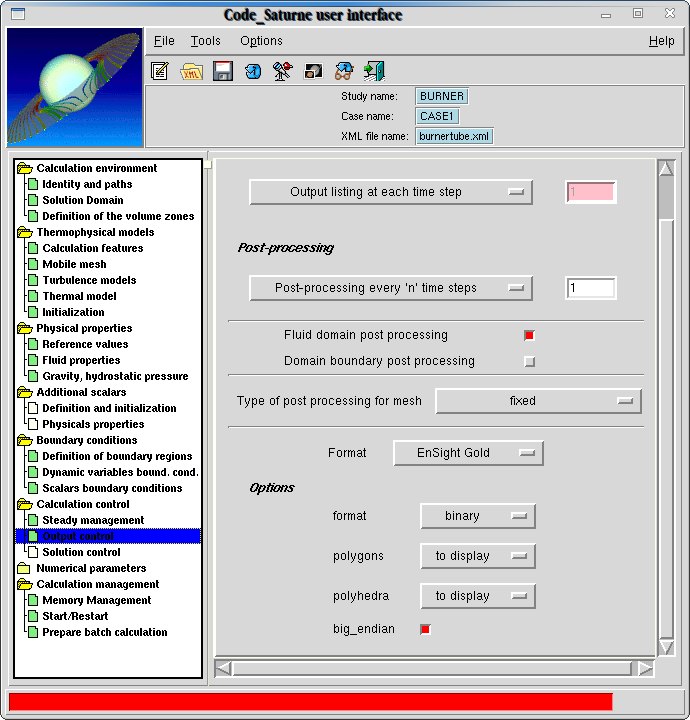Click the vertical scrollbar up arrow
Screen dimensions: 690x720
click(x=666, y=168)
